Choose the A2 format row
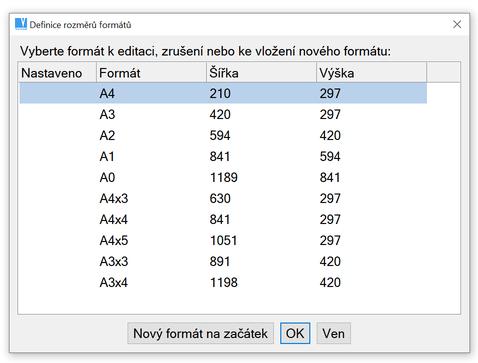 coord(223,135)
